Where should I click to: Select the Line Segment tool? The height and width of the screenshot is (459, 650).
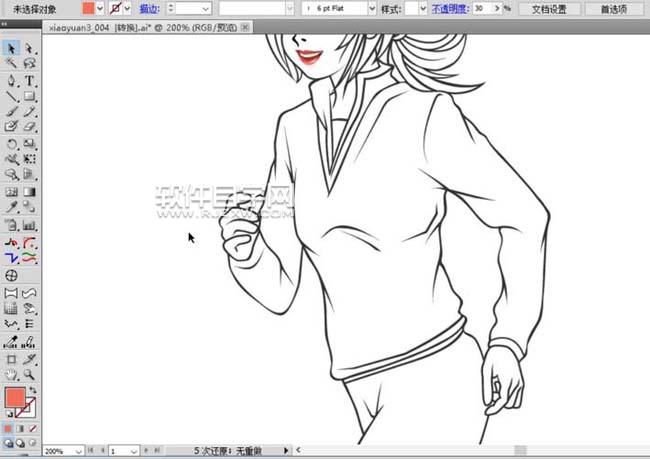(x=11, y=96)
